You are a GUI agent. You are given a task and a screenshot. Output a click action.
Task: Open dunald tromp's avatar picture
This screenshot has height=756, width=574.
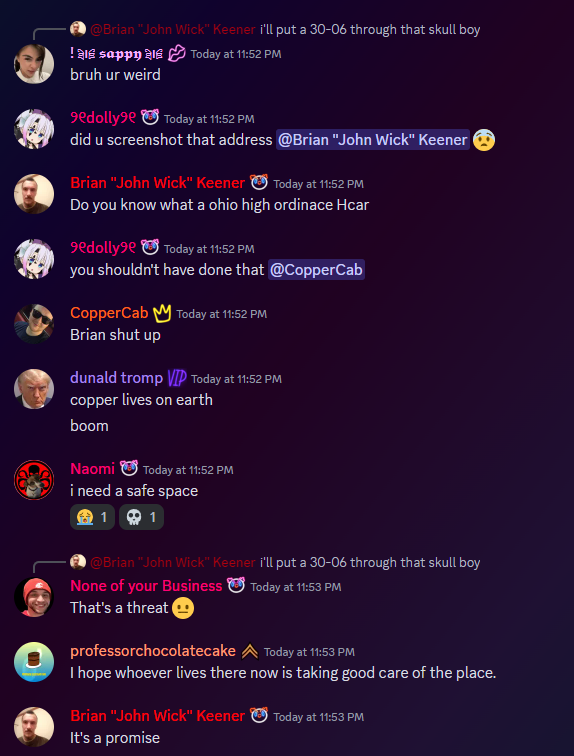click(x=34, y=389)
